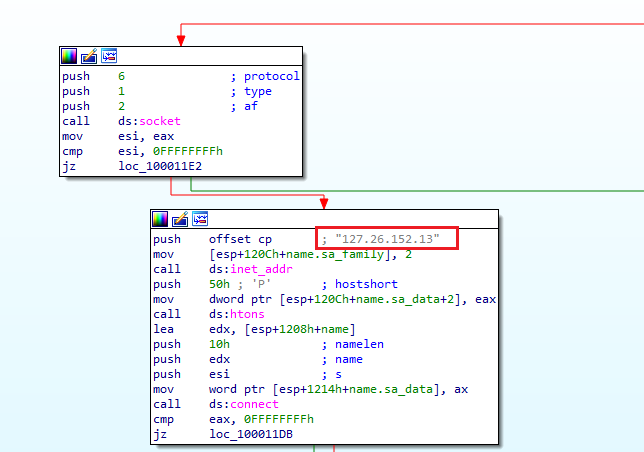Select 'ds:socket' call operand
This screenshot has width=644, height=452.
149,121
